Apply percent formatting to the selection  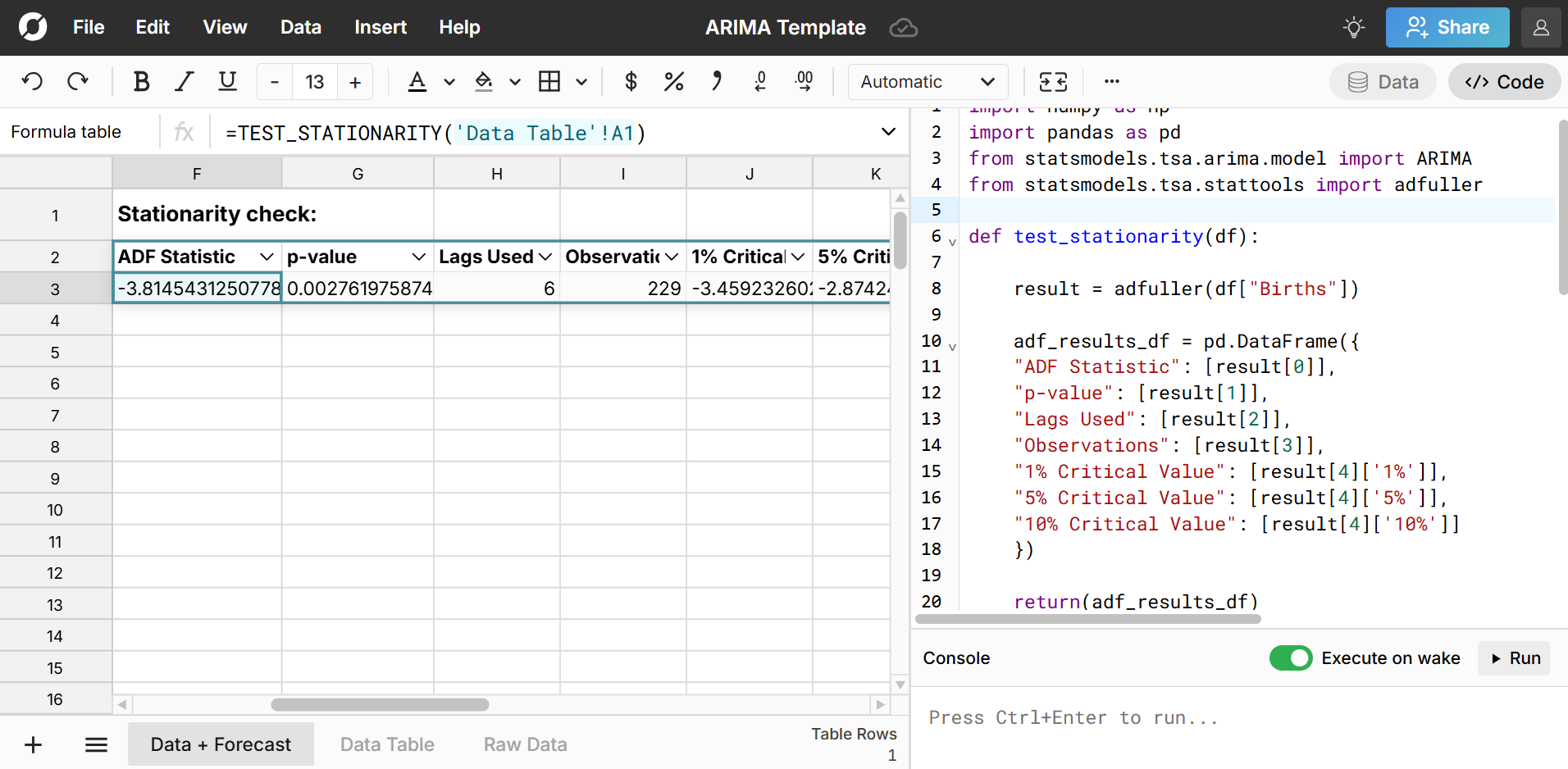tap(673, 81)
